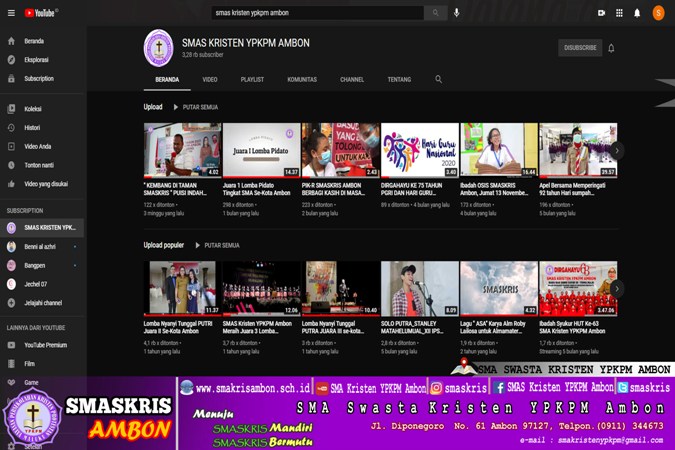The width and height of the screenshot is (675, 450).
Task: Open the orange account avatar menu
Action: click(x=658, y=13)
